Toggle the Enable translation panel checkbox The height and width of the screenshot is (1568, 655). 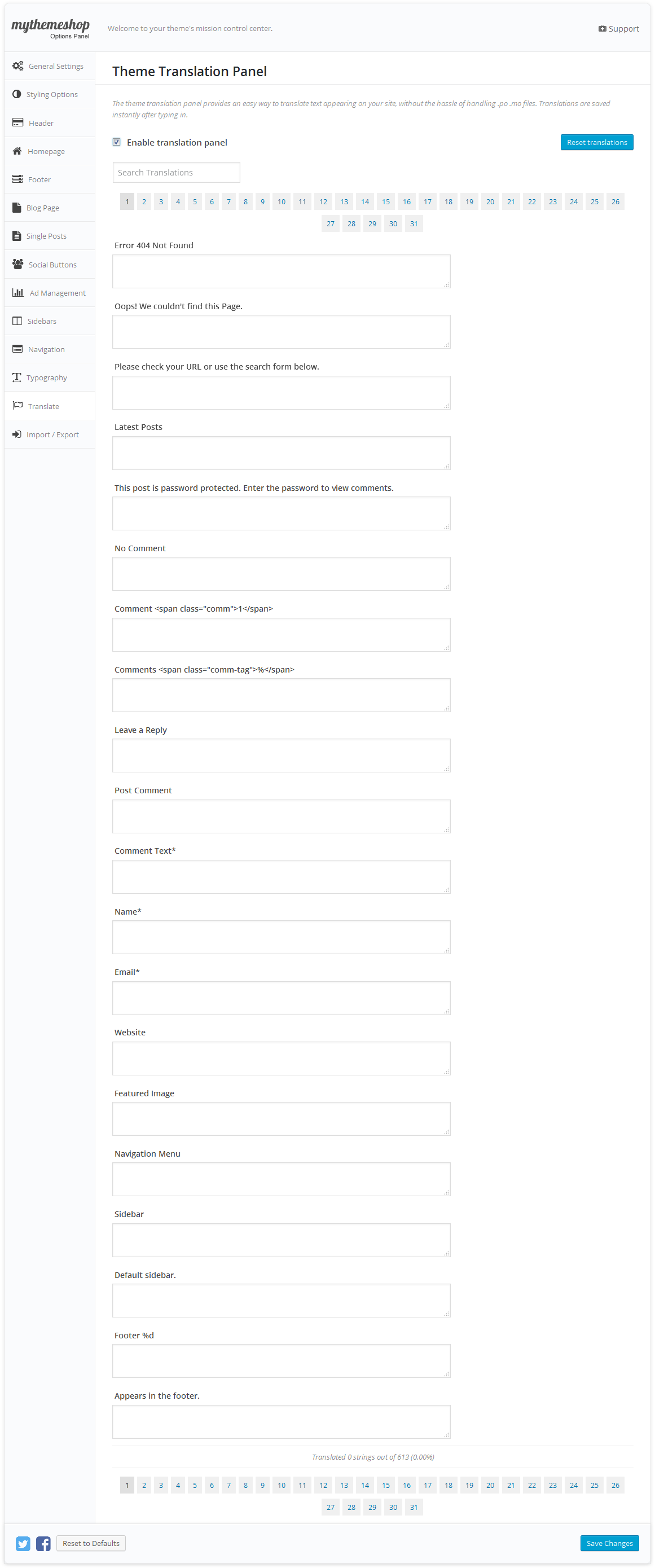coord(116,142)
